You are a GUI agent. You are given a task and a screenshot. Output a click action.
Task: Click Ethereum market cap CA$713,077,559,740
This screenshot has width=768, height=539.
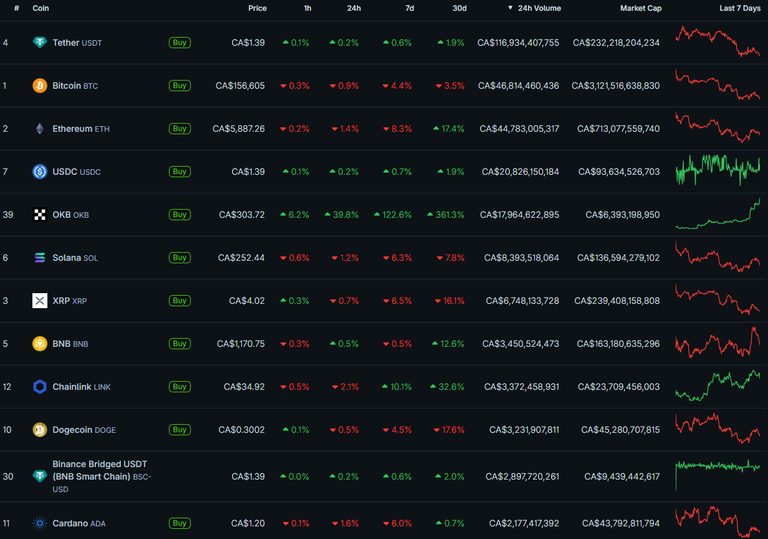pyautogui.click(x=618, y=129)
